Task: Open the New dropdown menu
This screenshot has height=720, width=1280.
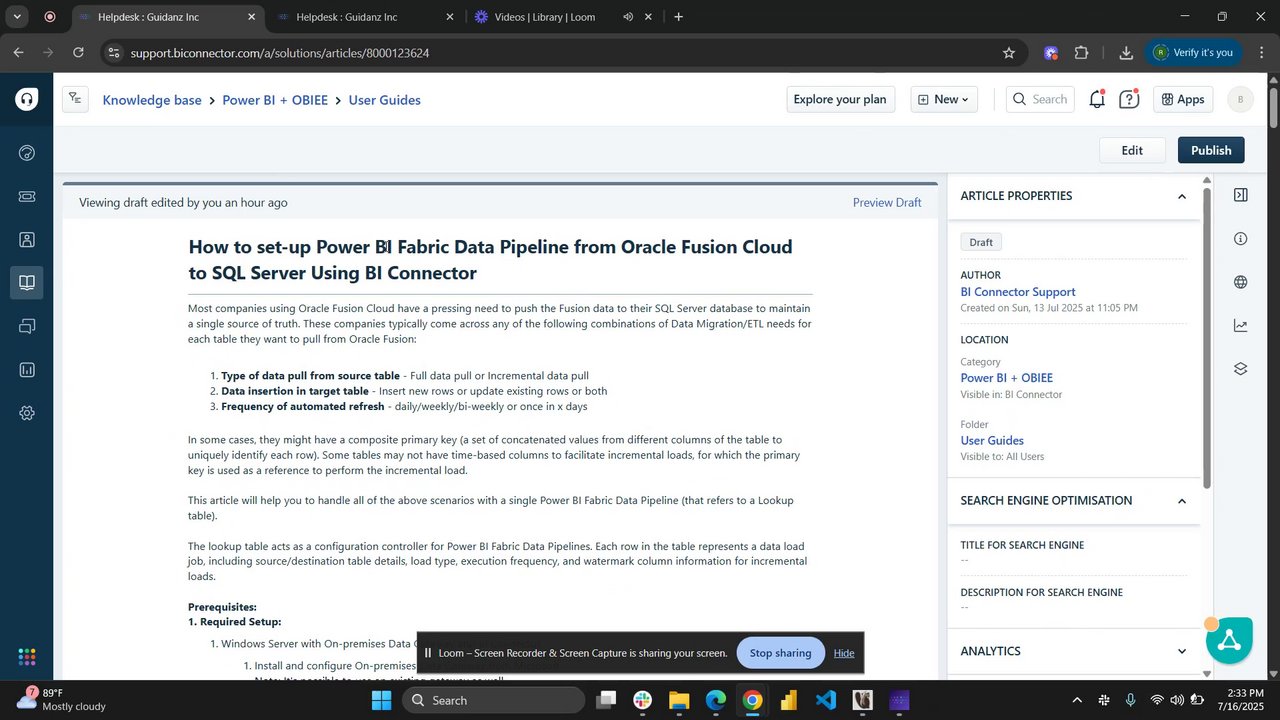Action: 944,99
